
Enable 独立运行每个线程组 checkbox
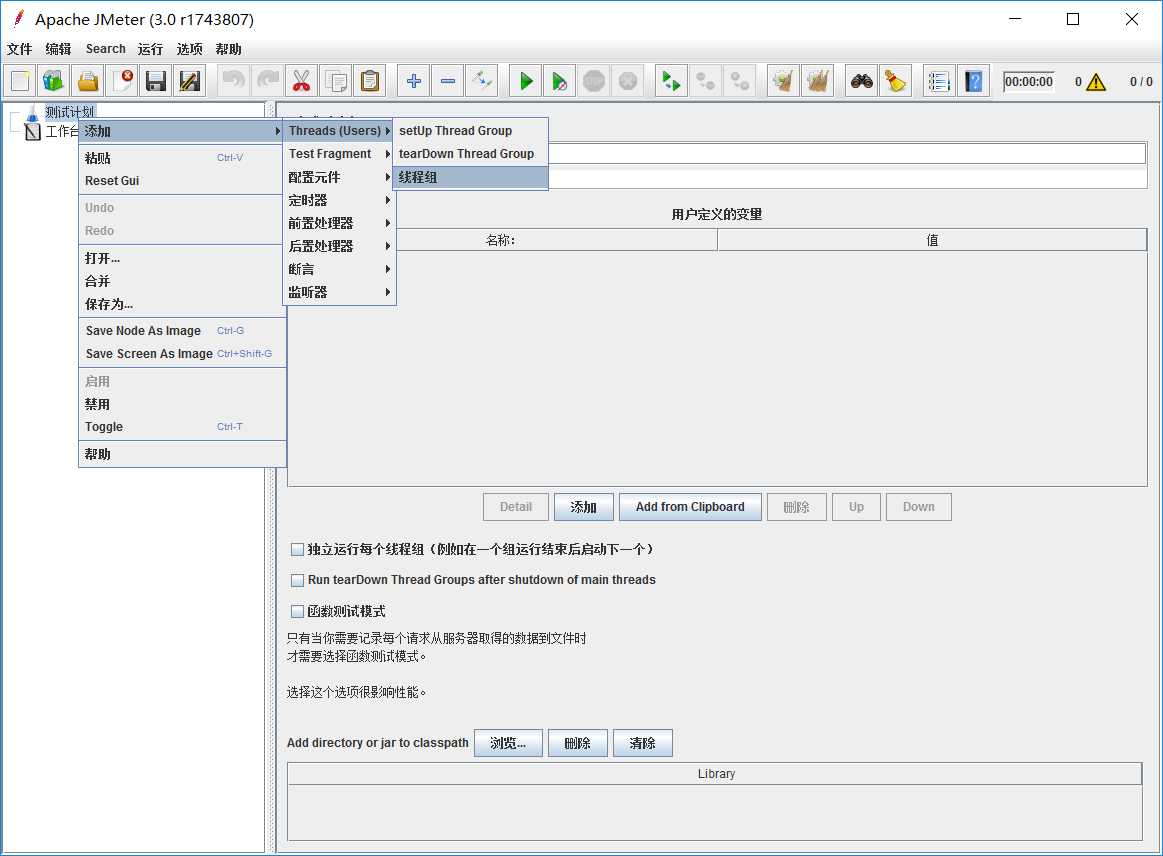[x=297, y=550]
